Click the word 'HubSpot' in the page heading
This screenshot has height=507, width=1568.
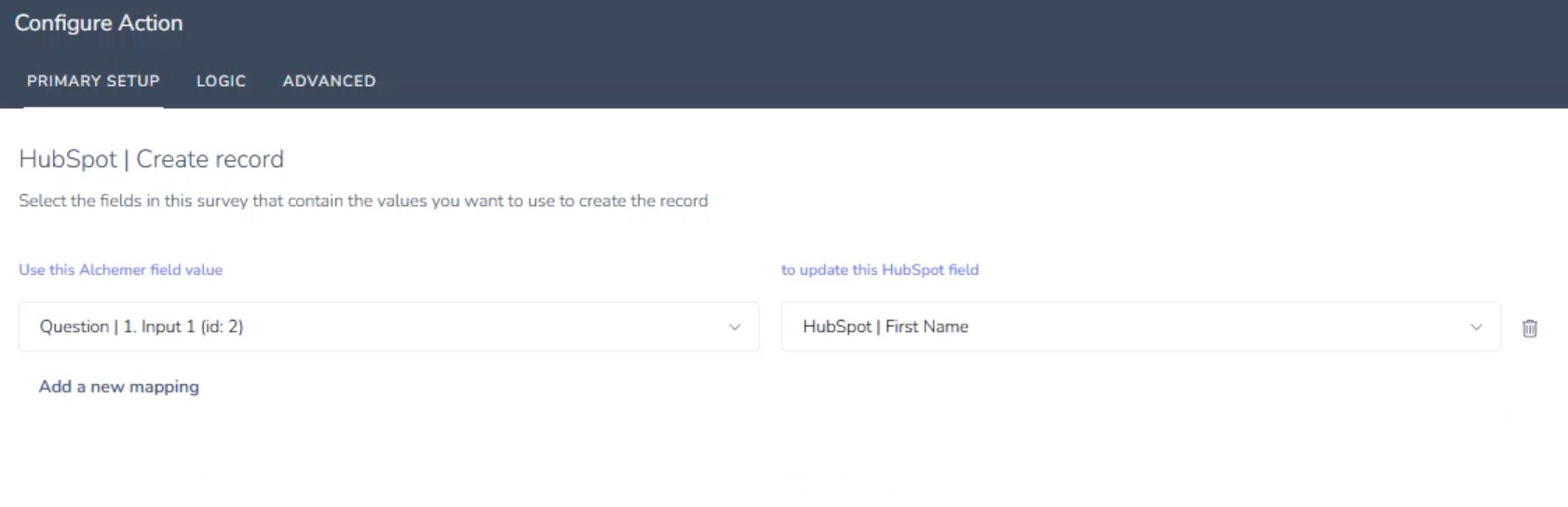click(68, 159)
